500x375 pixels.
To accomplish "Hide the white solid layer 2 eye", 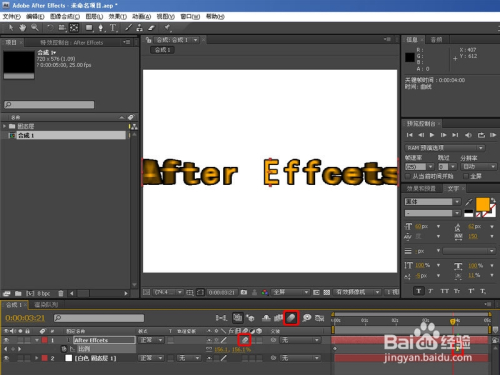I will (x=6, y=358).
